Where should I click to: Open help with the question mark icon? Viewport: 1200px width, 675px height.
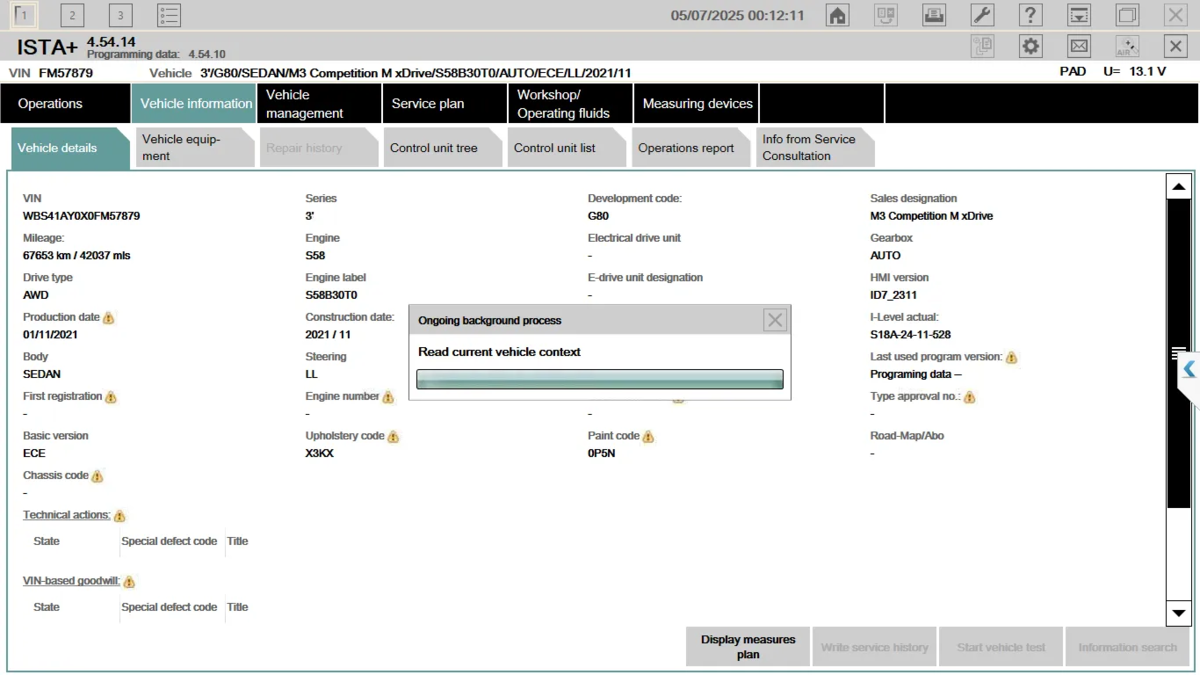1030,15
